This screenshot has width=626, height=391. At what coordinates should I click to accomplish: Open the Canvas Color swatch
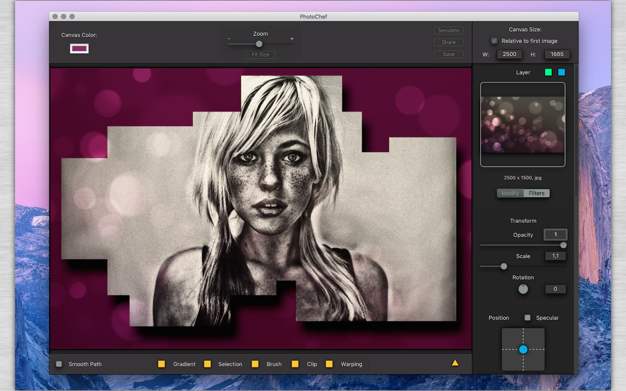pyautogui.click(x=79, y=48)
